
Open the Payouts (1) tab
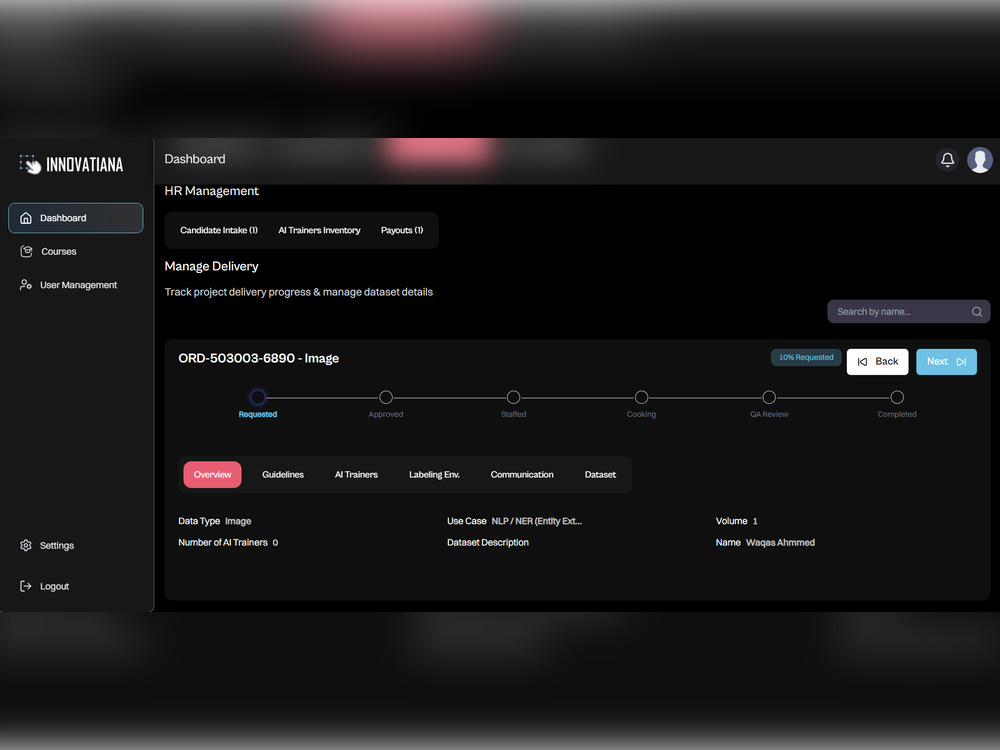tap(402, 230)
